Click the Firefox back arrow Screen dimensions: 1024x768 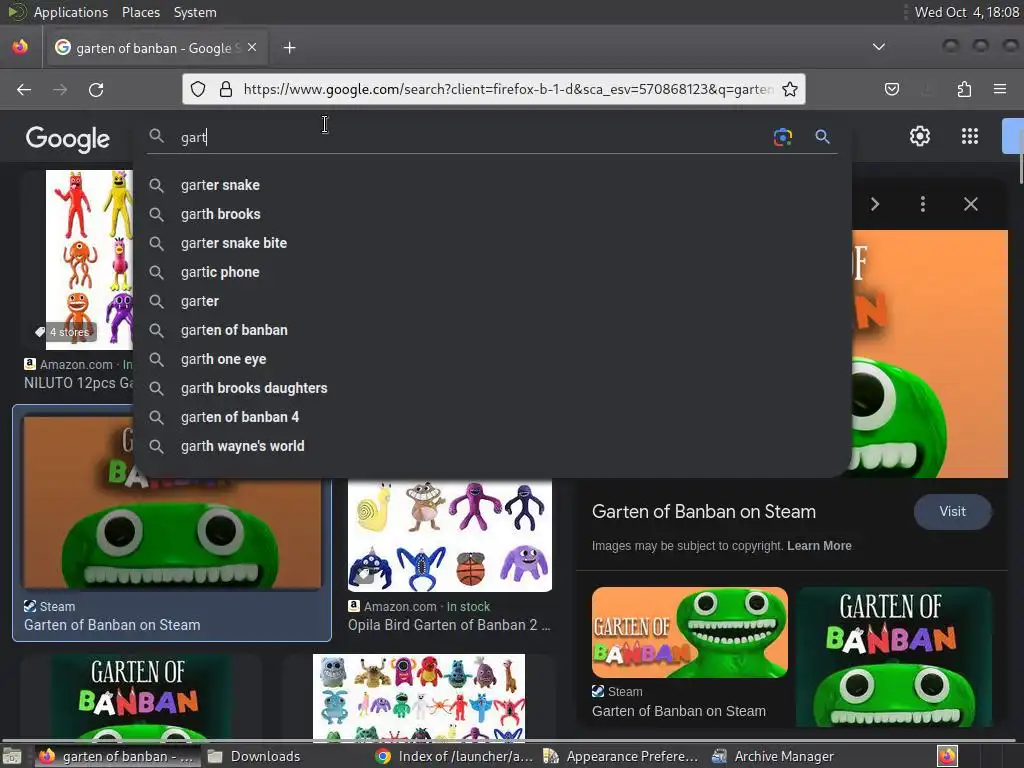click(x=24, y=89)
